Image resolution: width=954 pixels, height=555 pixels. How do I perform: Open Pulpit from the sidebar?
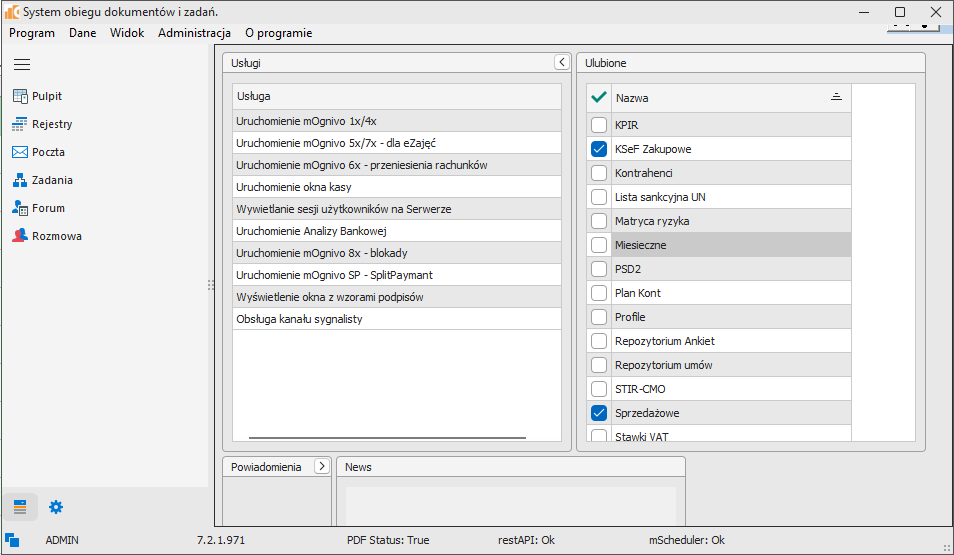37,96
